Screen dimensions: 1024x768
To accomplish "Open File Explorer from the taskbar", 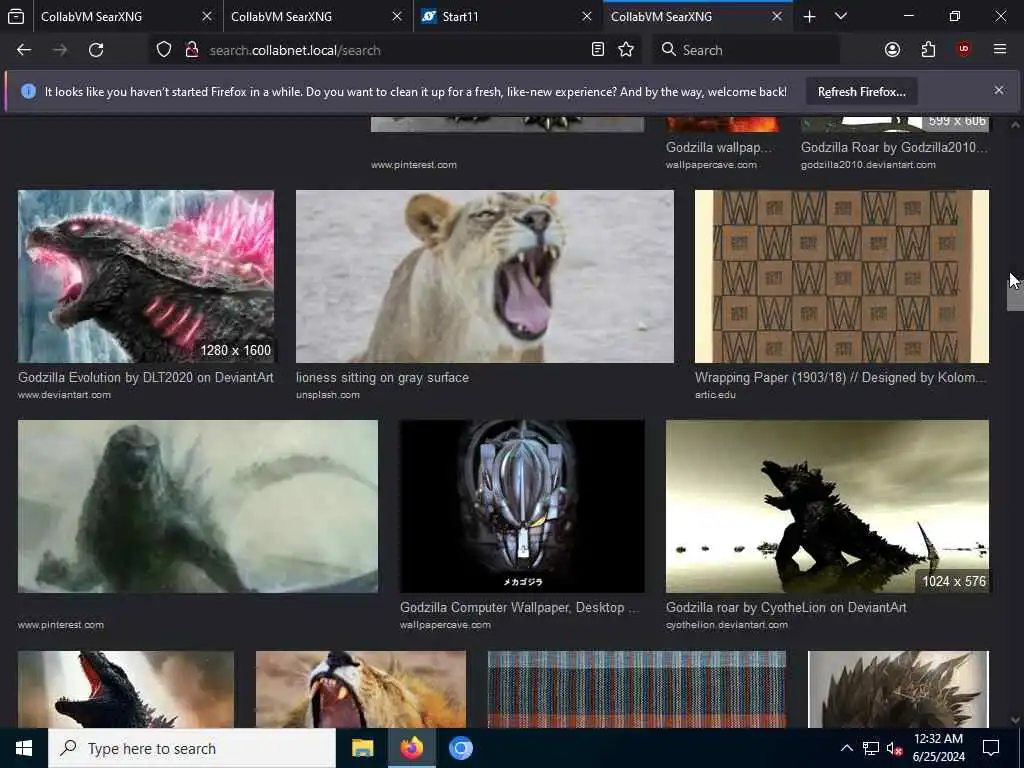I will [362, 748].
